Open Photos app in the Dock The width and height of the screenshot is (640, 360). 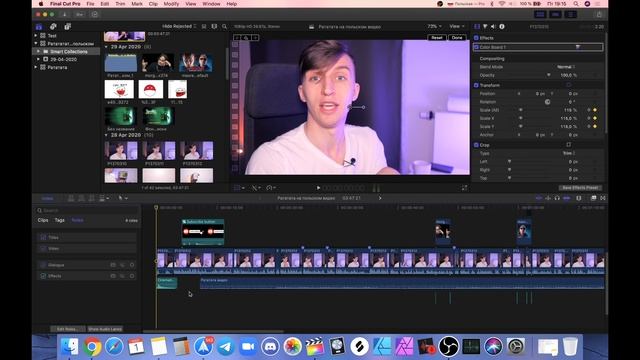(292, 347)
